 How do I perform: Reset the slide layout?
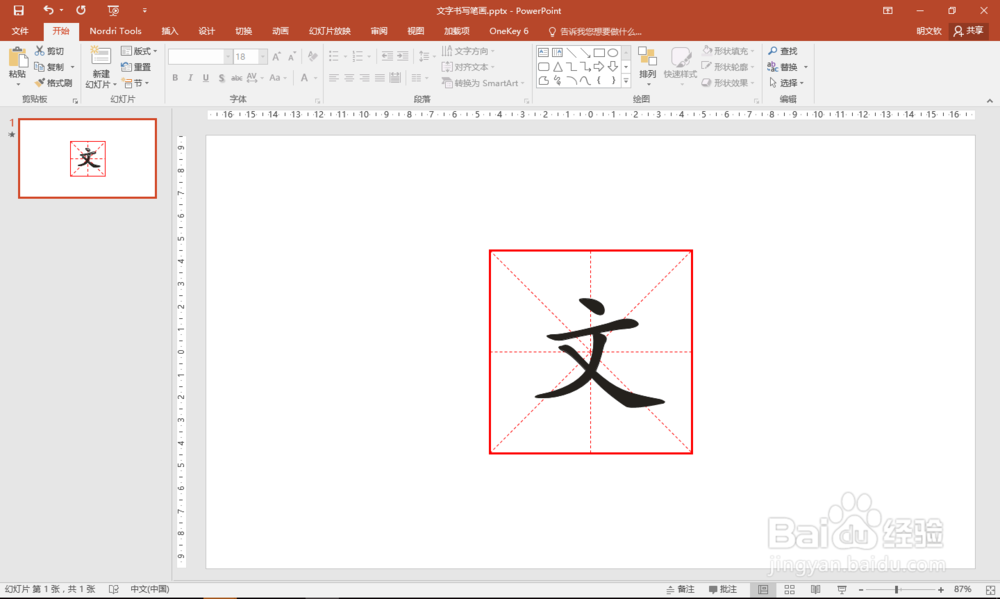136,67
